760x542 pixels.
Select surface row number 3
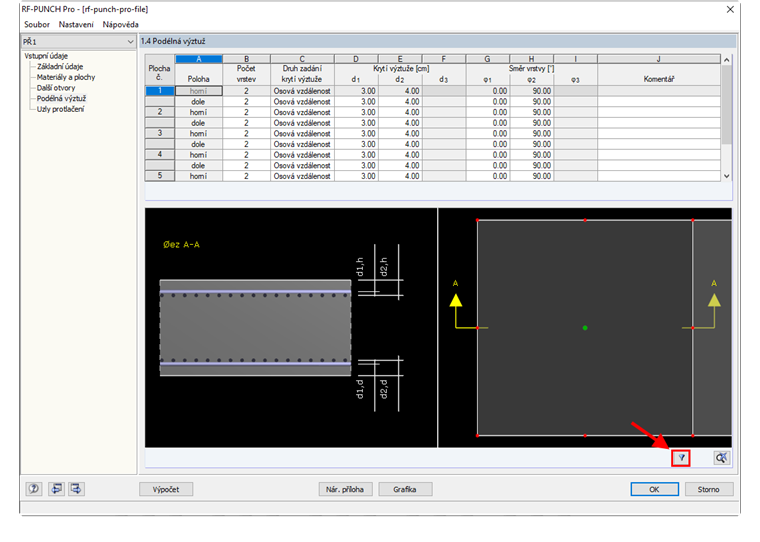click(x=160, y=133)
